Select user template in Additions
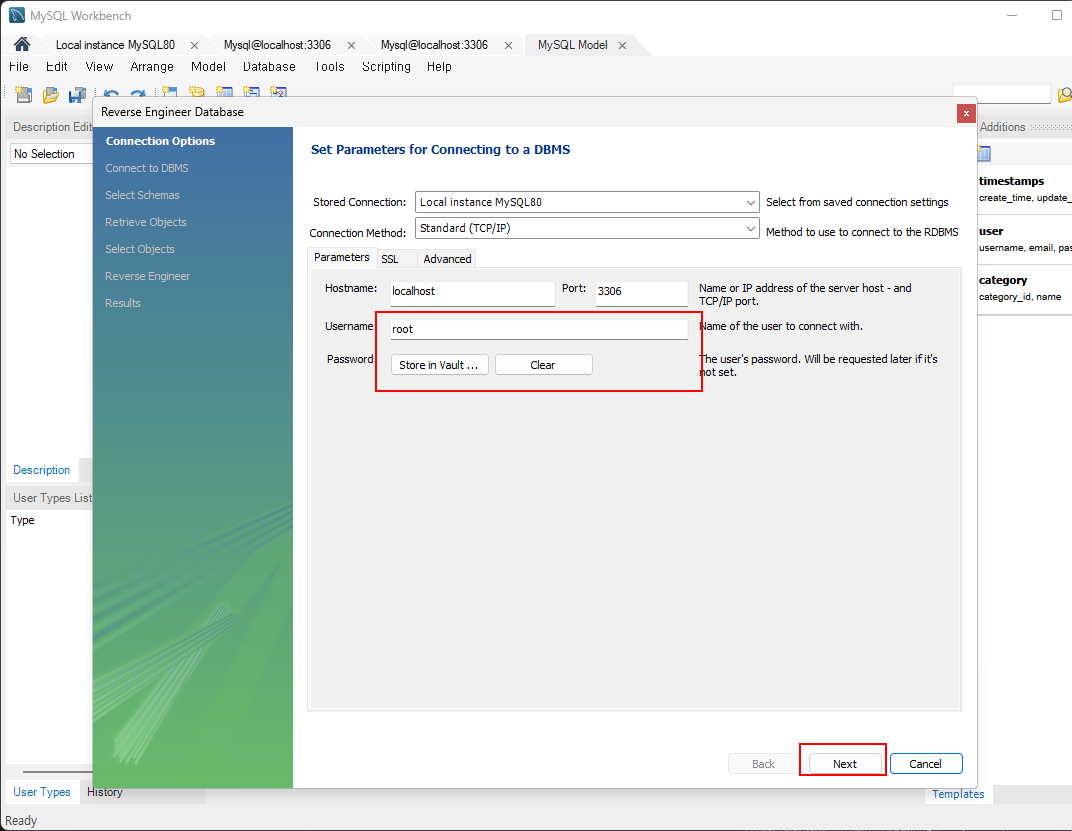Viewport: 1072px width, 831px height. [x=1024, y=239]
